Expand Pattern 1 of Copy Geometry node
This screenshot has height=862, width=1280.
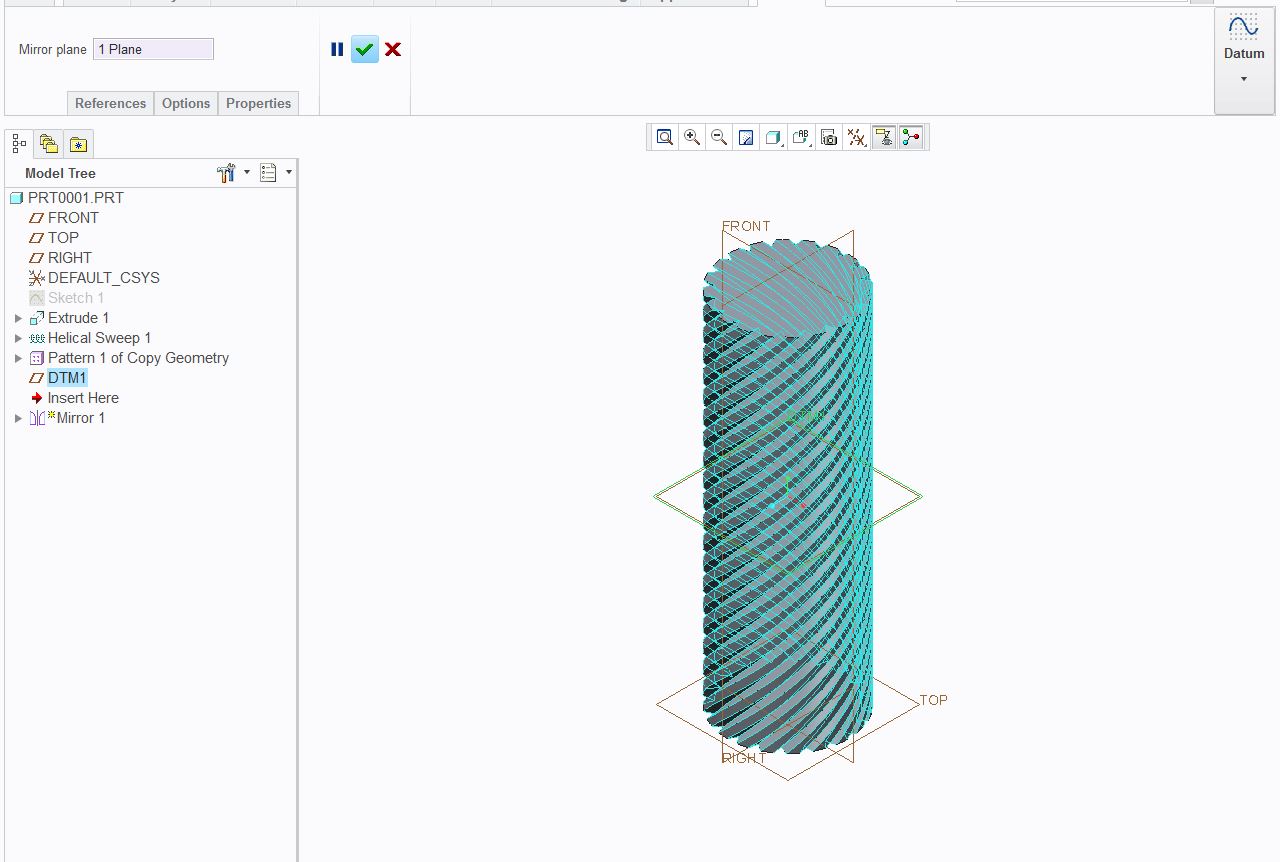[x=18, y=358]
